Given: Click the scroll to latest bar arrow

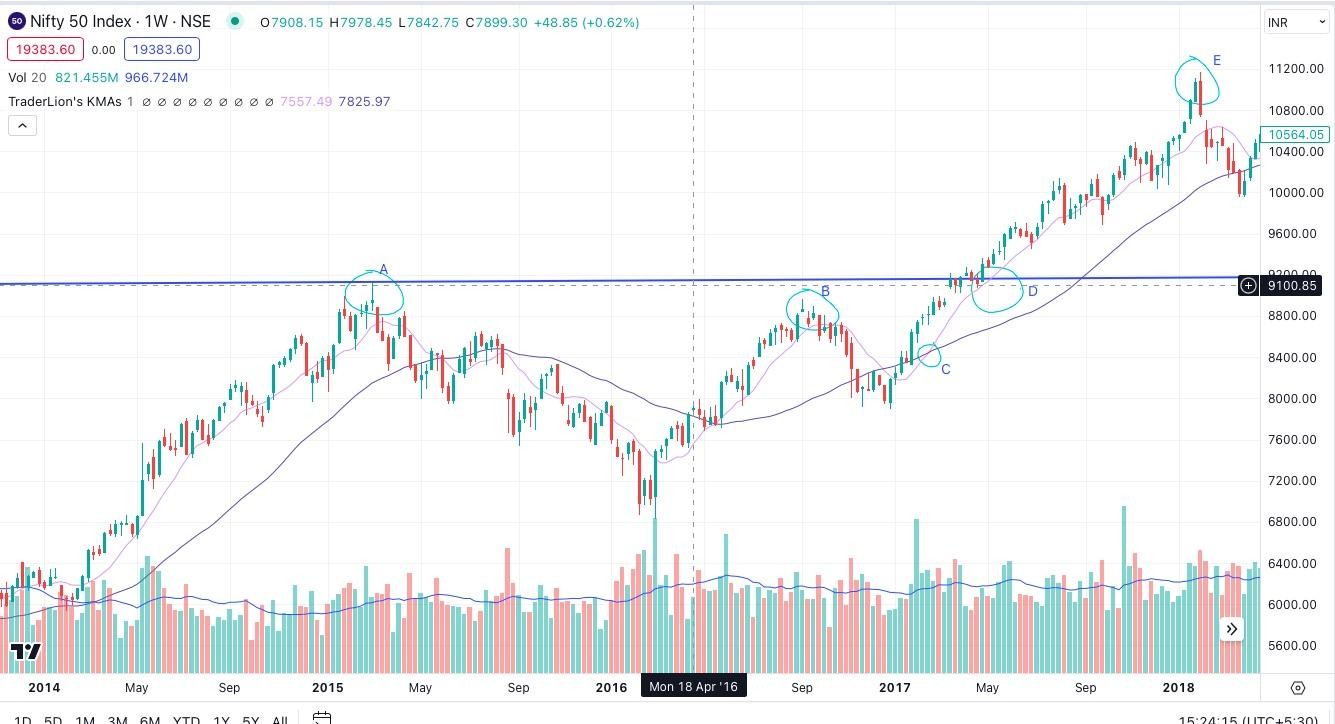Looking at the screenshot, I should click(1231, 629).
